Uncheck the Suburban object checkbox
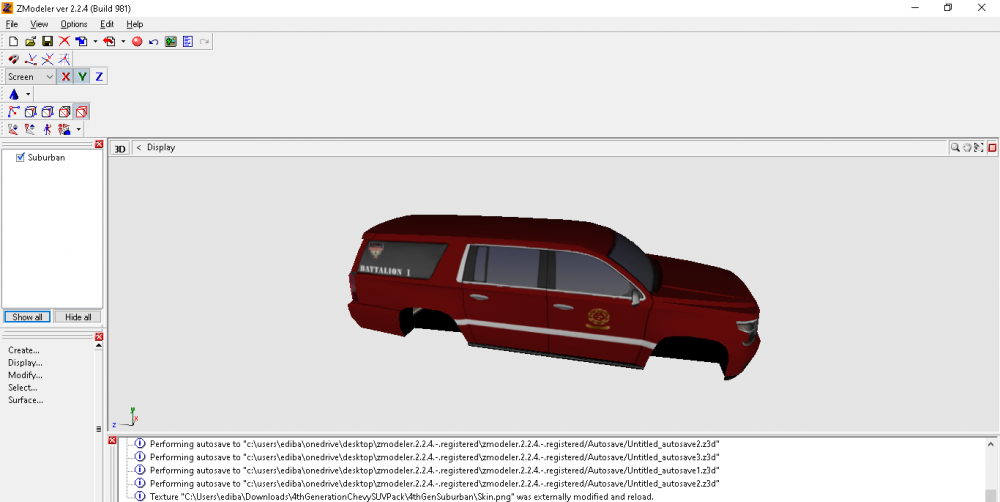 (20, 157)
